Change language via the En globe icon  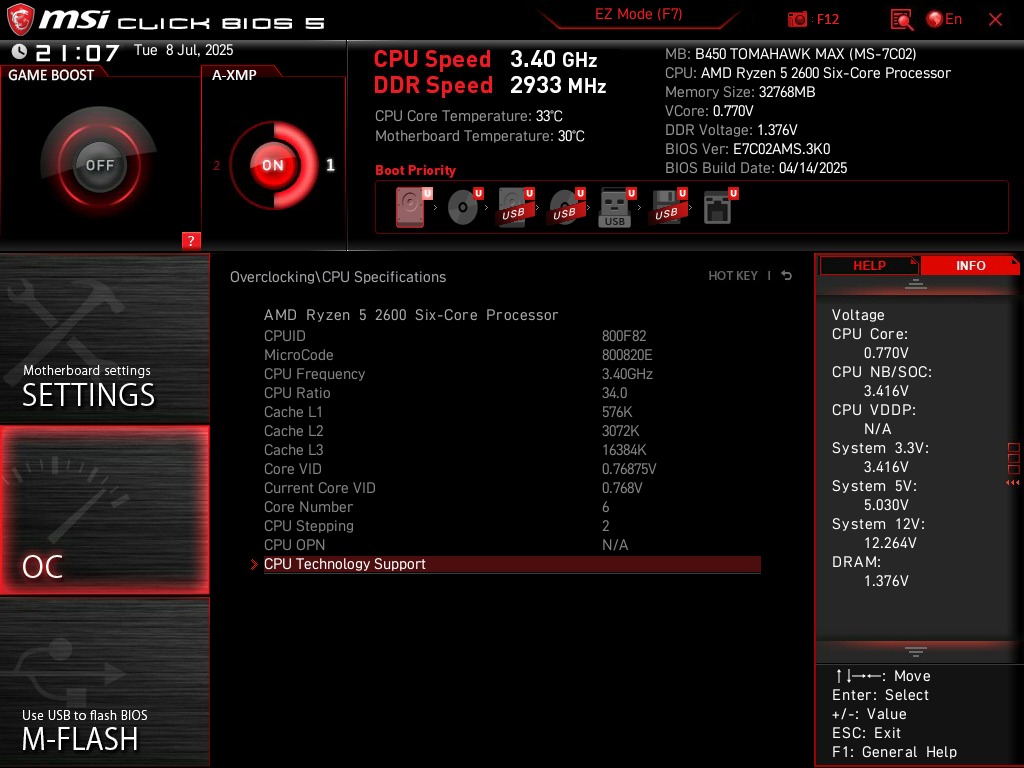(944, 20)
